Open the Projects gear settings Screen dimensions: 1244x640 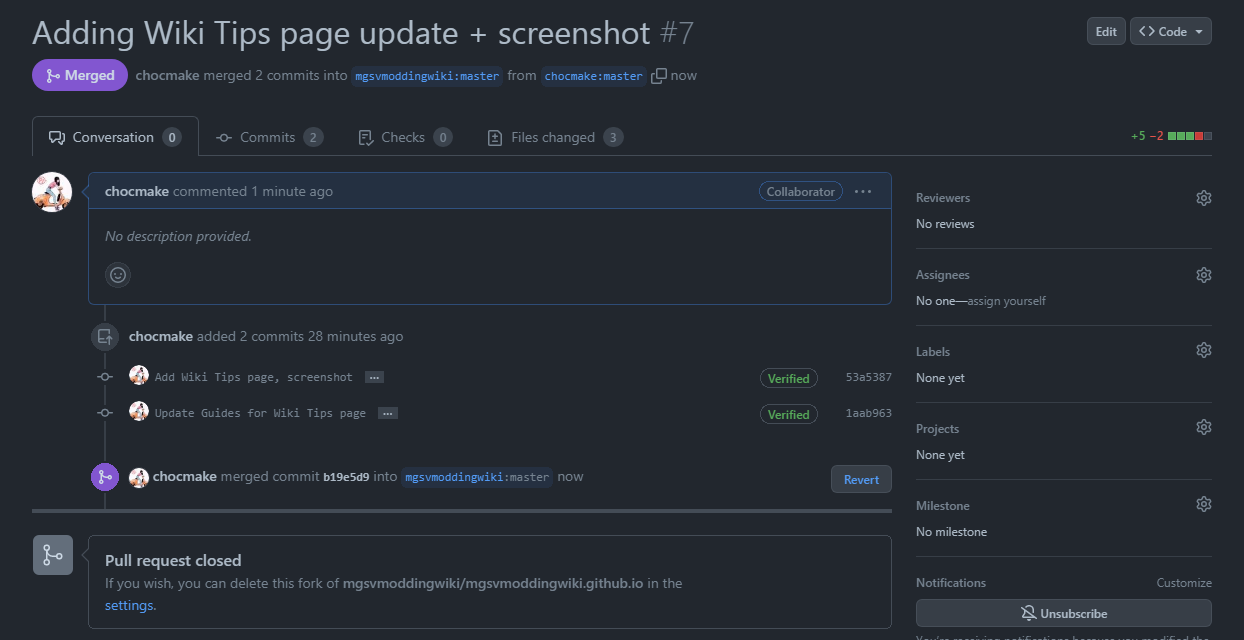pos(1204,427)
